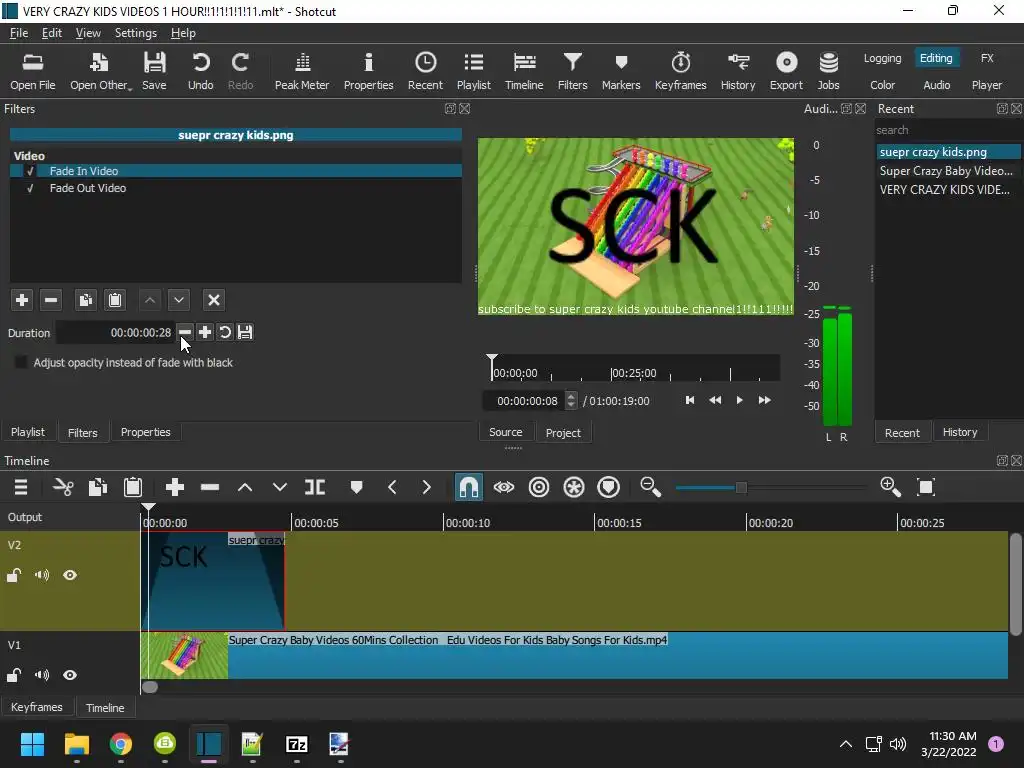Open the Keyframes panel from the toolbar
Screen dimensions: 1024x768
pyautogui.click(x=680, y=71)
